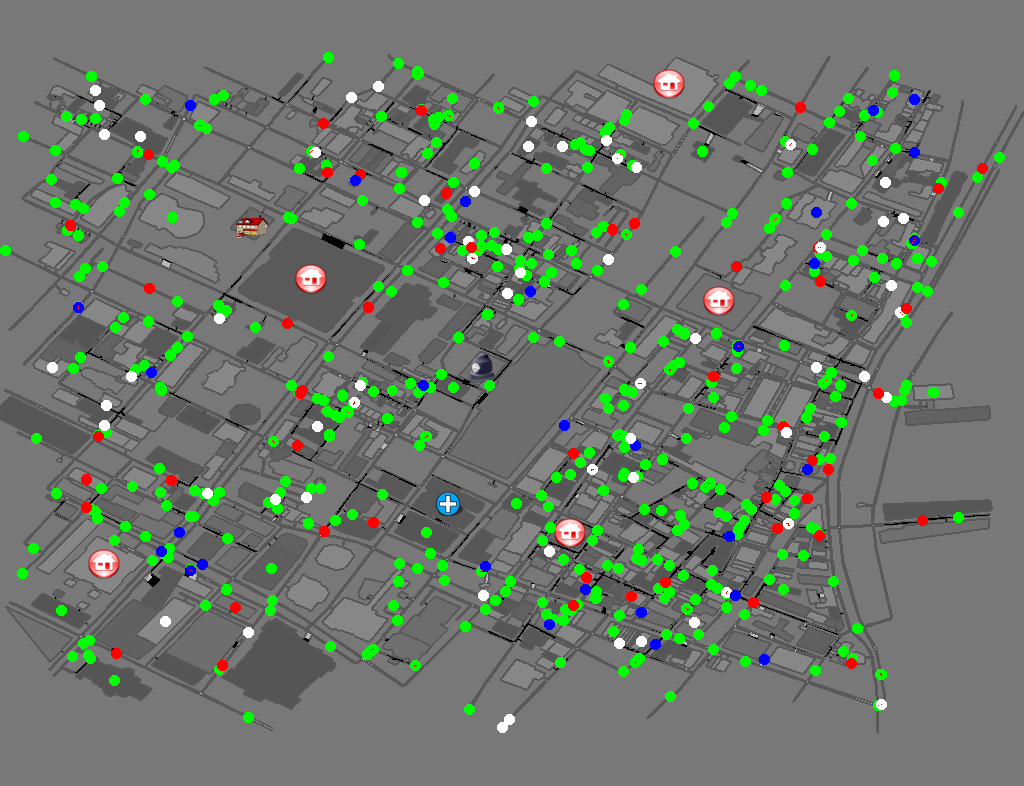Select the refuge icon nearest the fire station
Viewport: 1024px width, 786px height.
(311, 279)
